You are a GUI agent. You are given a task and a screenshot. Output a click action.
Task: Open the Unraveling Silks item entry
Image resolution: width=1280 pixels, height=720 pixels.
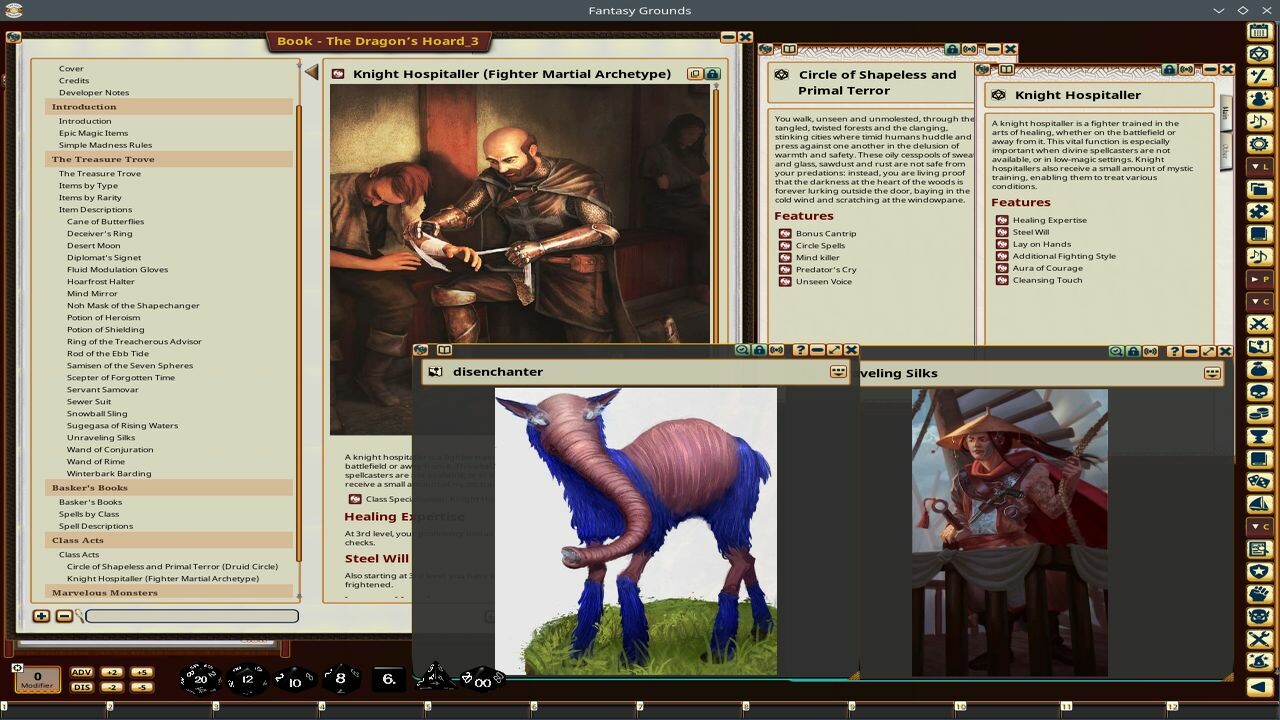[101, 437]
